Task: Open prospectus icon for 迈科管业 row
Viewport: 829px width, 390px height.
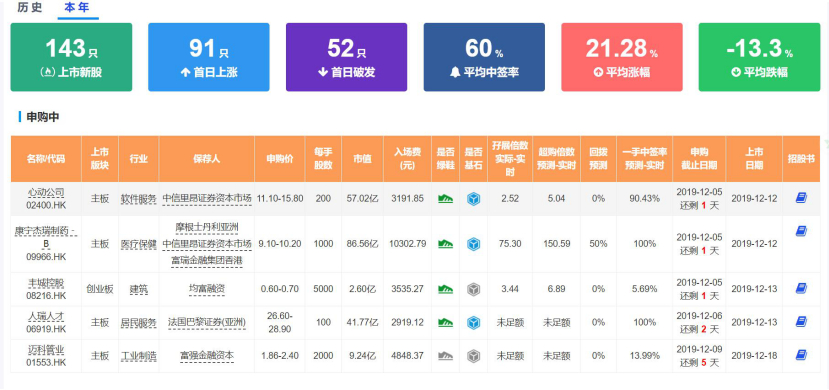Action: pos(800,355)
